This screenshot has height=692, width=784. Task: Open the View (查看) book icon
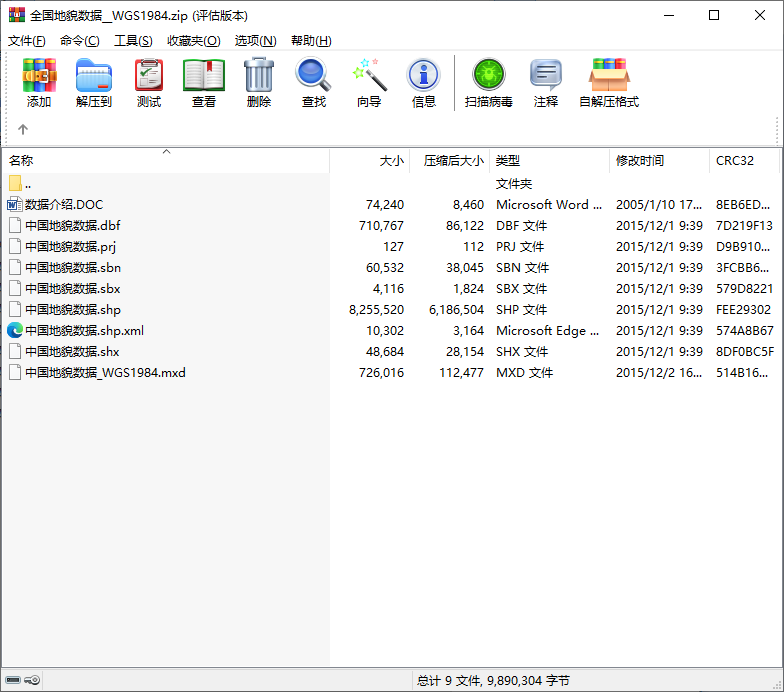[204, 75]
